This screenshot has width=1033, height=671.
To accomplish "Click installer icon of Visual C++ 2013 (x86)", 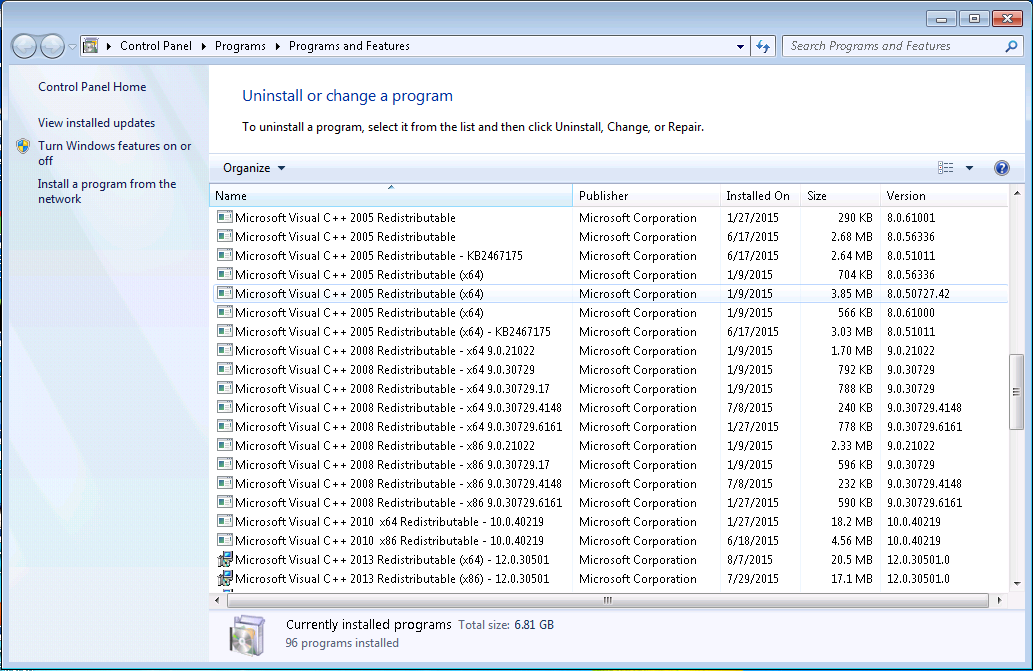I will 225,578.
